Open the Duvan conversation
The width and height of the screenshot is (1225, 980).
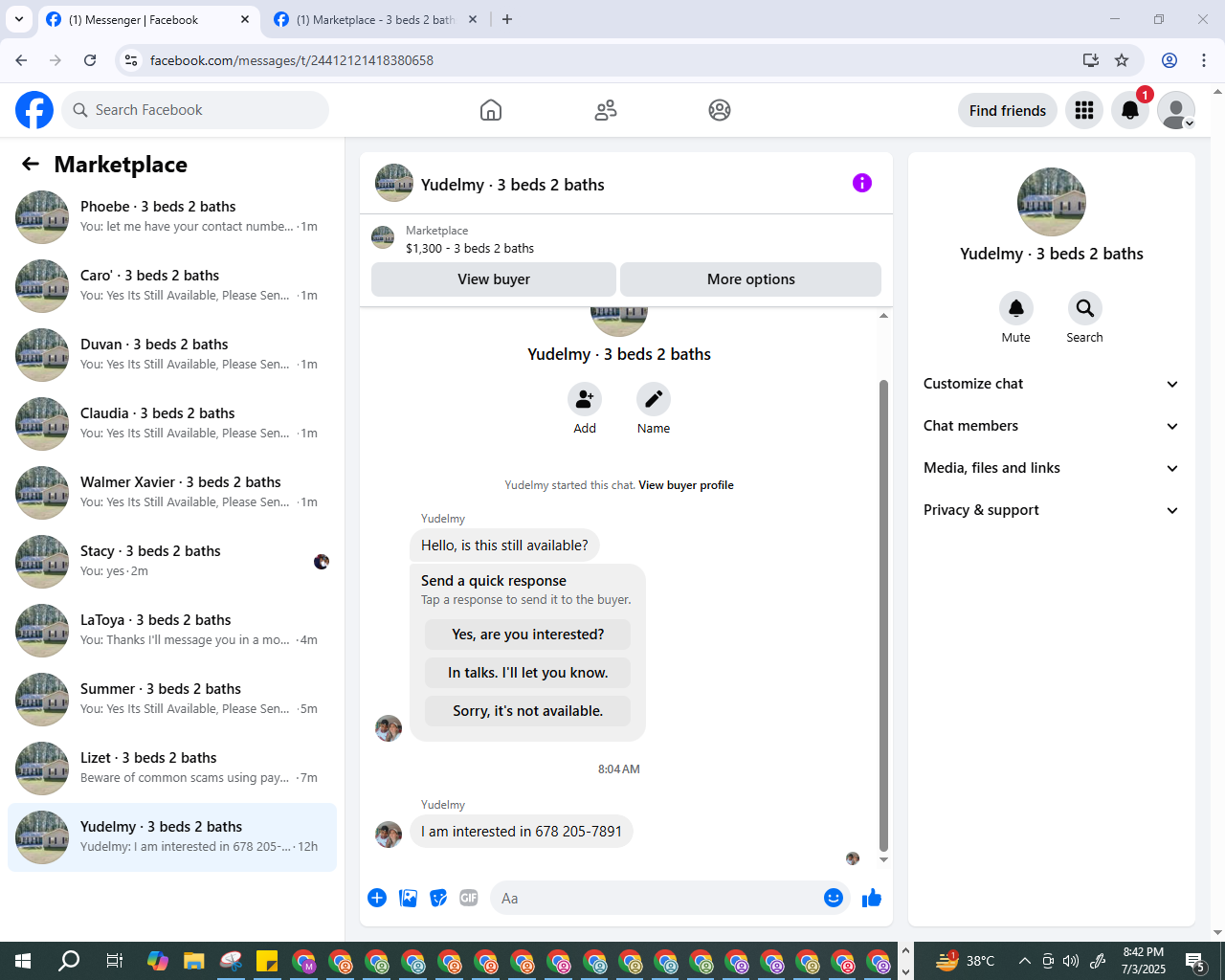pos(172,355)
